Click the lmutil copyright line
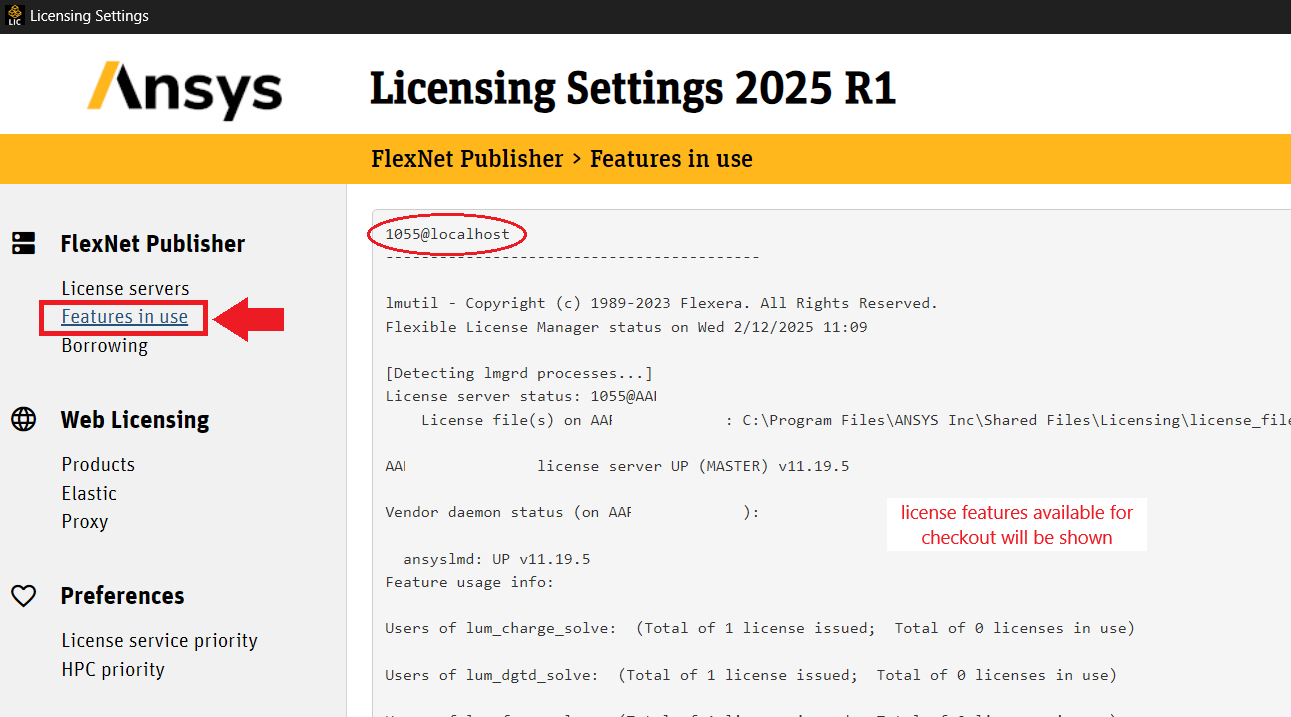The height and width of the screenshot is (717, 1291). tap(661, 303)
